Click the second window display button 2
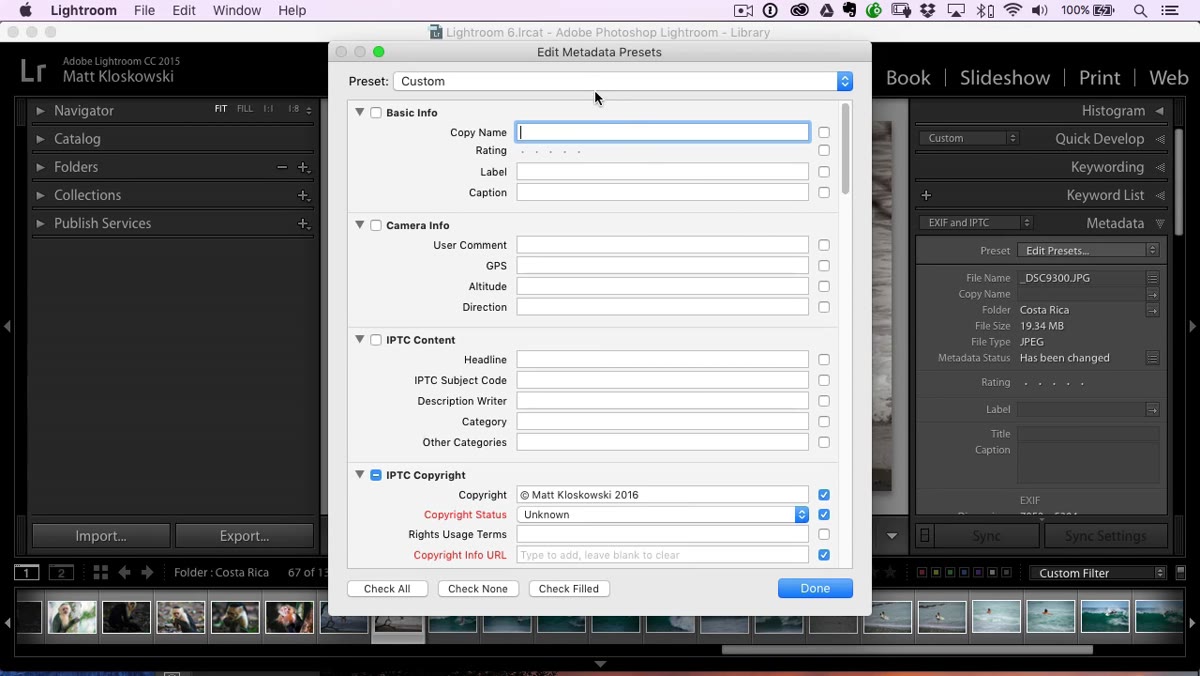 click(62, 573)
